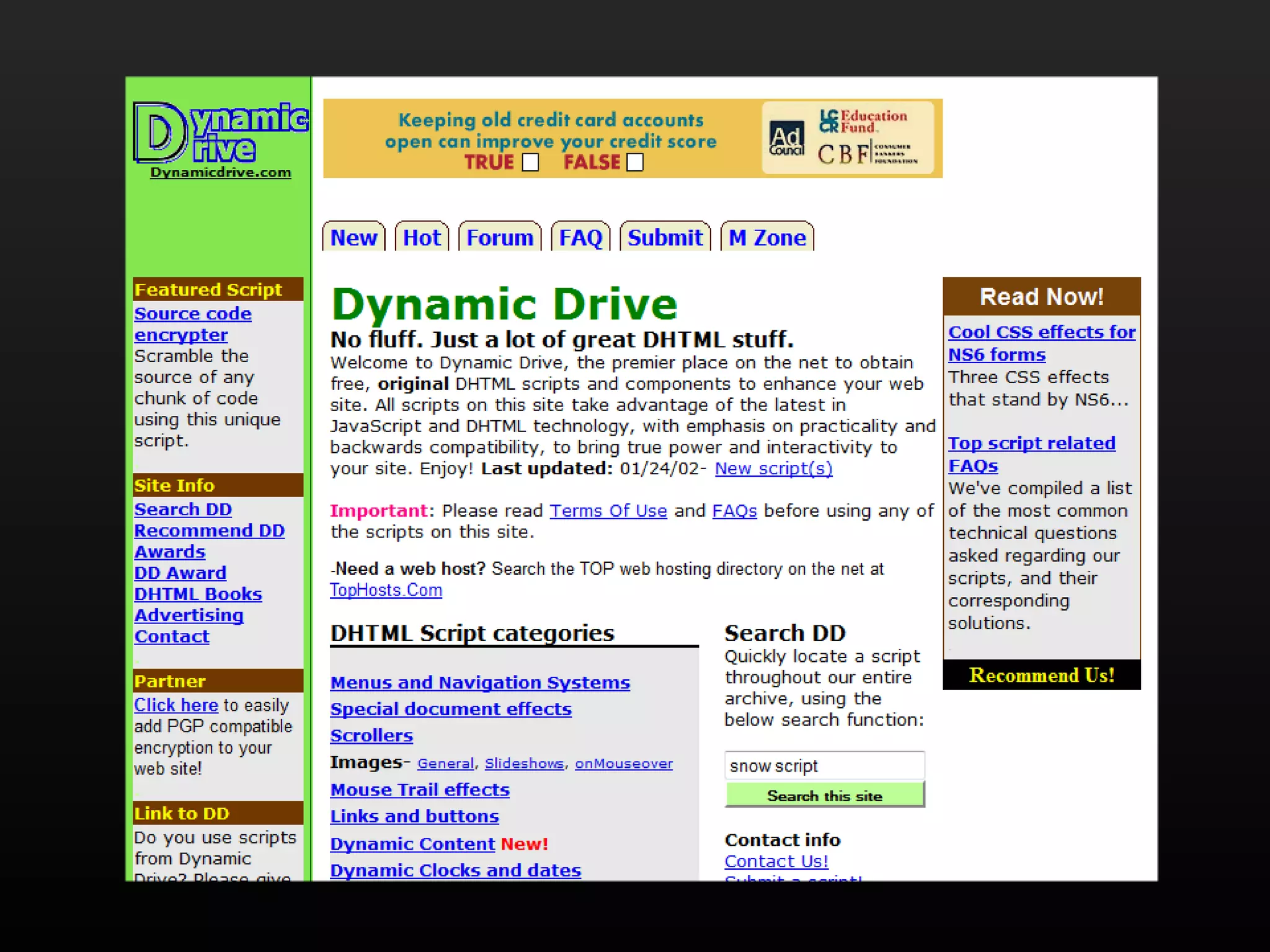Visit the TopHosts.Com link
1270x952 pixels.
pyautogui.click(x=386, y=590)
